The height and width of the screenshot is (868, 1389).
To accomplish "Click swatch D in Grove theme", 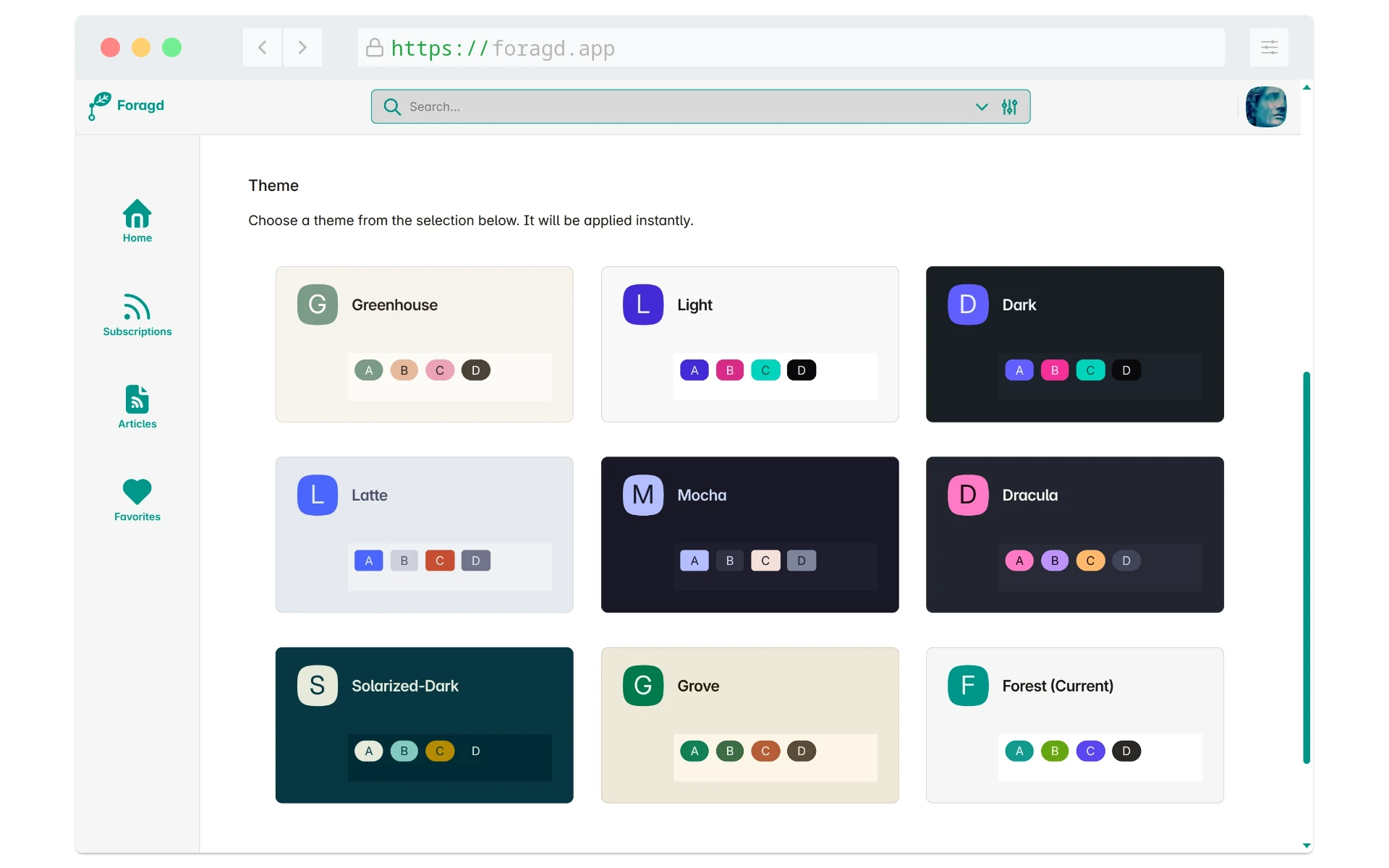I will pos(802,751).
